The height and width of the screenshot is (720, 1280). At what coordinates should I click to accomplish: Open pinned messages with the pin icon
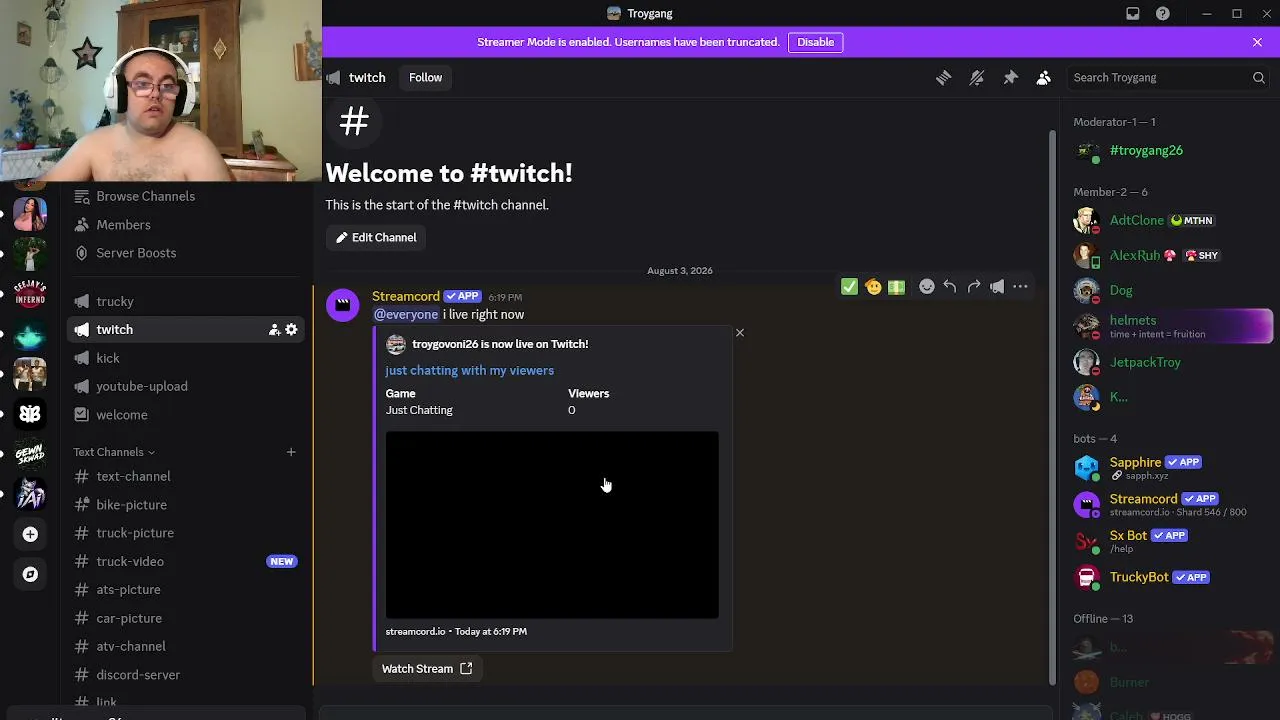coord(1010,78)
